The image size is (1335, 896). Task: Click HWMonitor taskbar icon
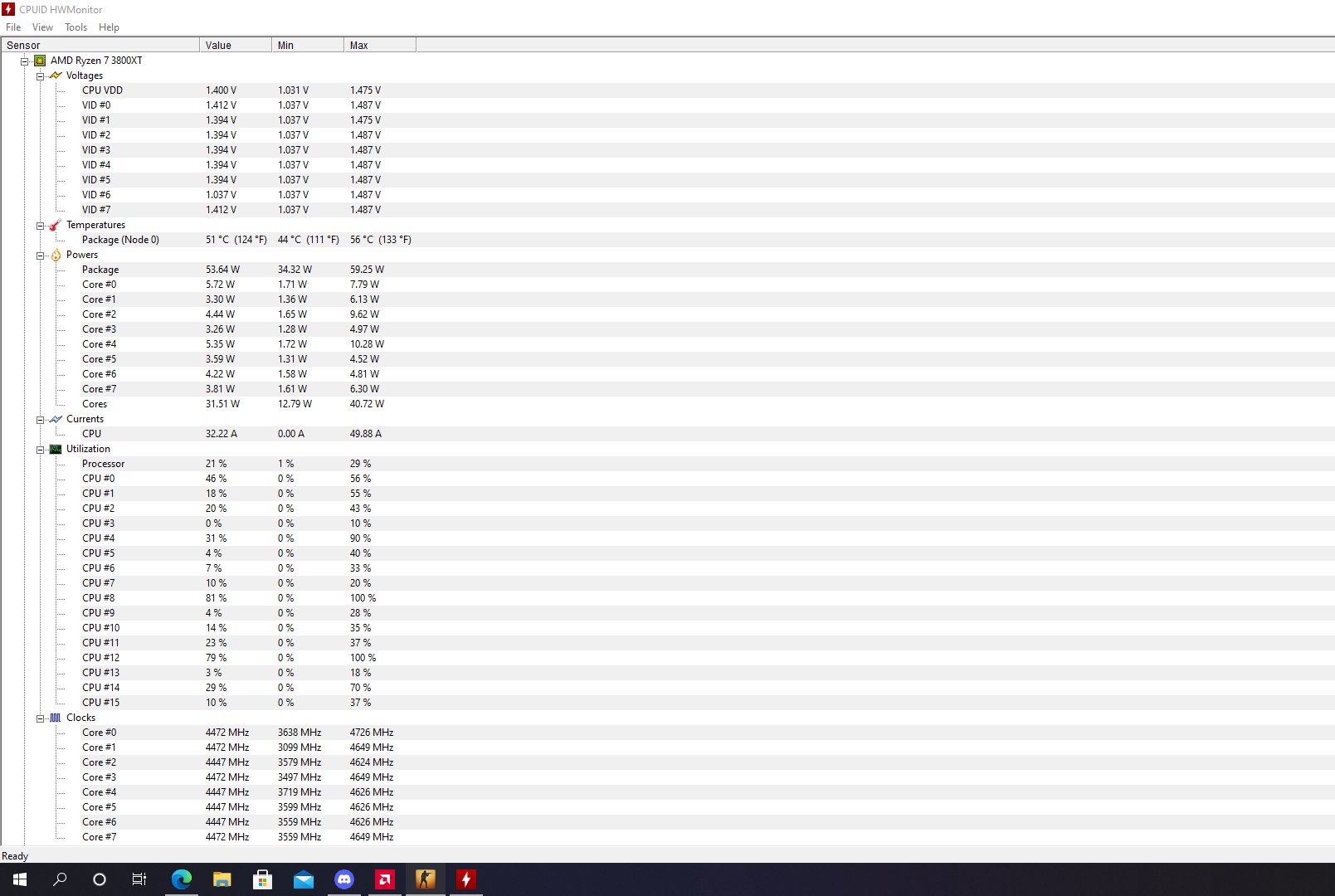pos(465,879)
